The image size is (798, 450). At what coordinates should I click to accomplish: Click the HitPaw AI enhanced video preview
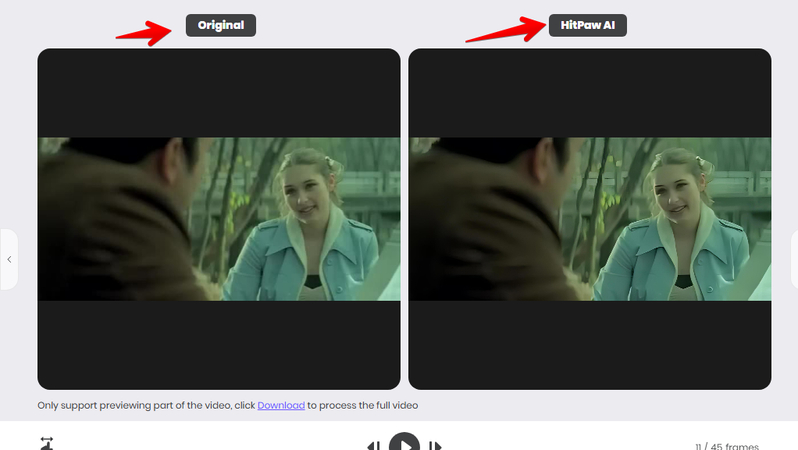point(590,219)
